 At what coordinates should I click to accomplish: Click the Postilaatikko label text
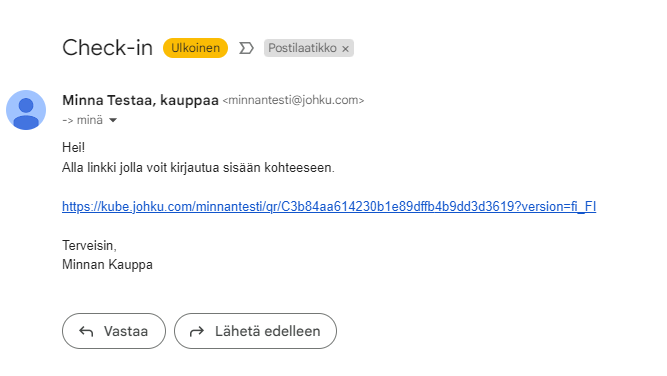302,48
